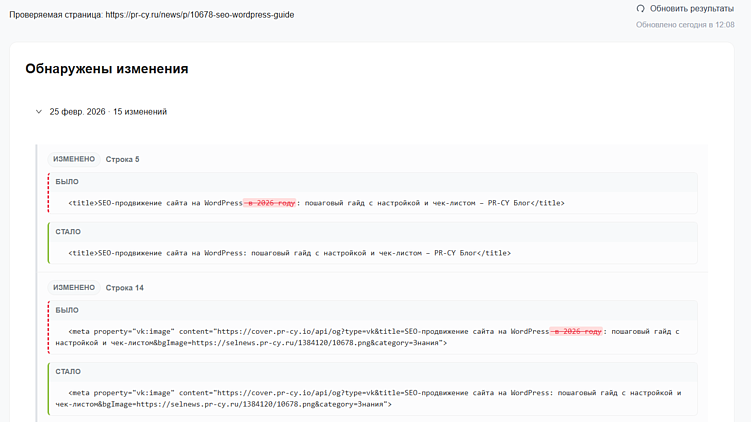Click the refresh icon beside Обновить результаты
Image resolution: width=751 pixels, height=422 pixels.
pyautogui.click(x=640, y=9)
